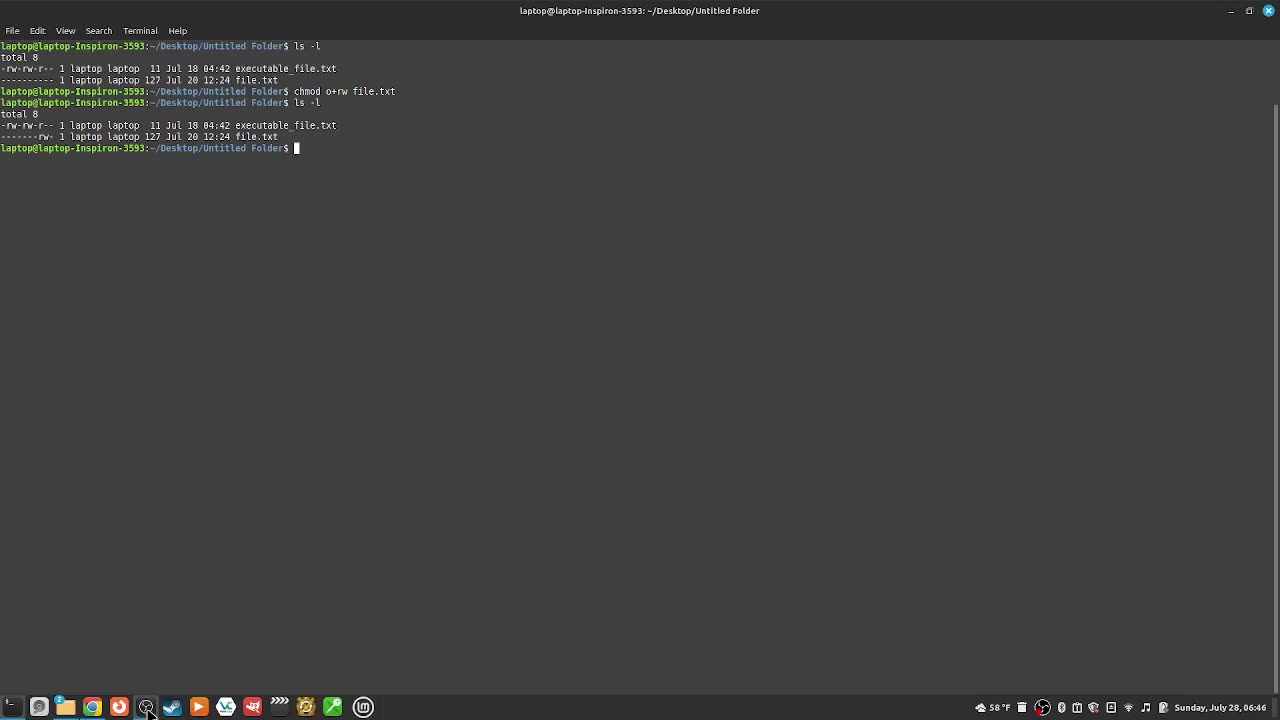Launch Steam from the taskbar
This screenshot has width=1280, height=720.
pyautogui.click(x=172, y=707)
